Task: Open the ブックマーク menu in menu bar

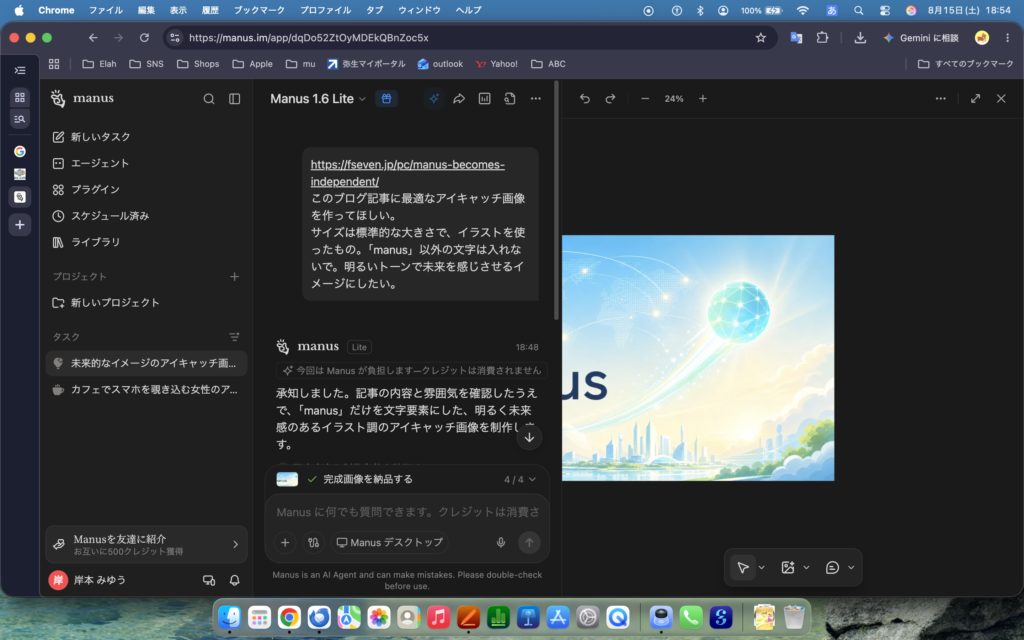Action: click(259, 10)
